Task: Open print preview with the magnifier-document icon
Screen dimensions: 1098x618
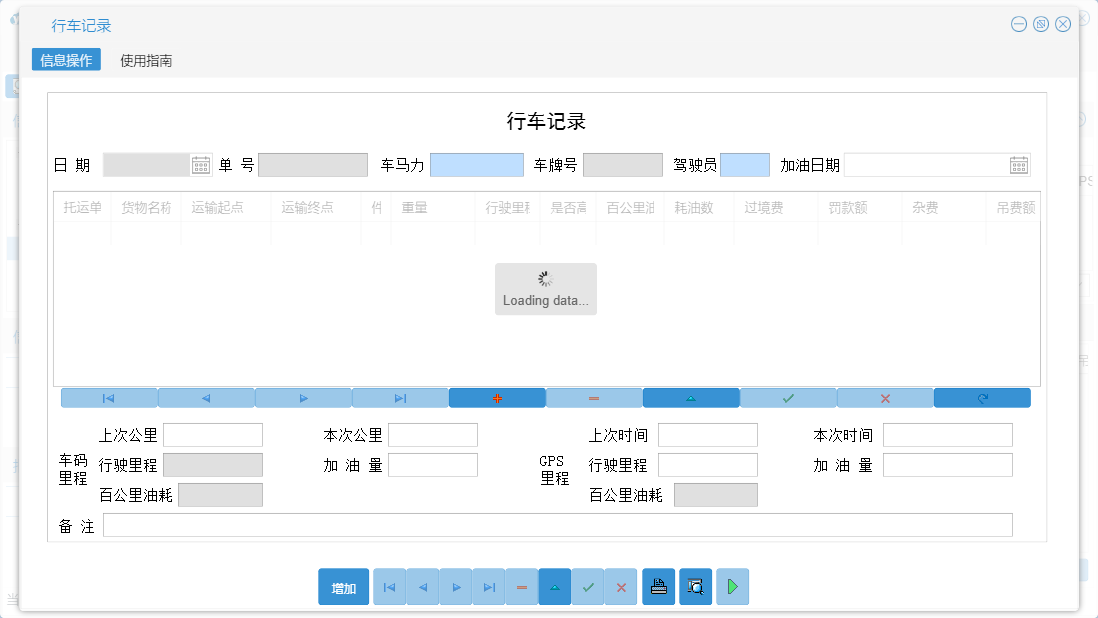Action: 695,586
